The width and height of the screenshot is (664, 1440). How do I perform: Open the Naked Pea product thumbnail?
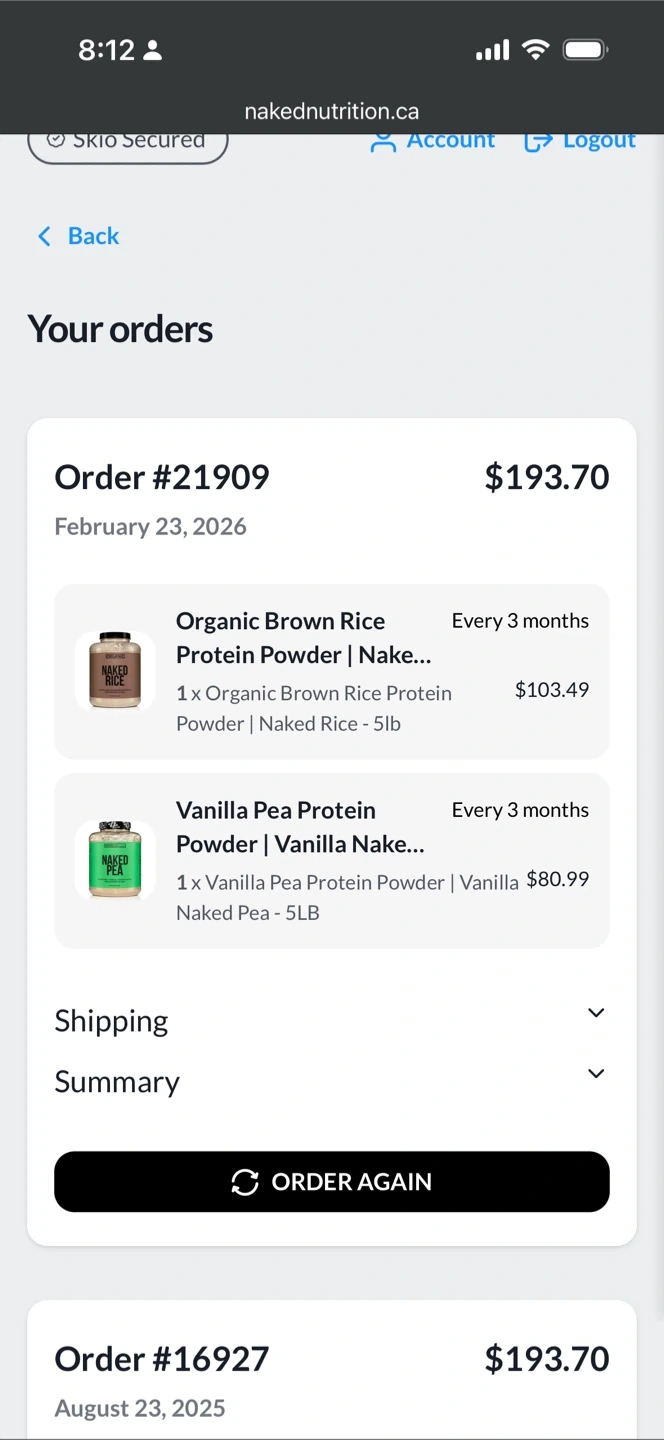tap(115, 860)
